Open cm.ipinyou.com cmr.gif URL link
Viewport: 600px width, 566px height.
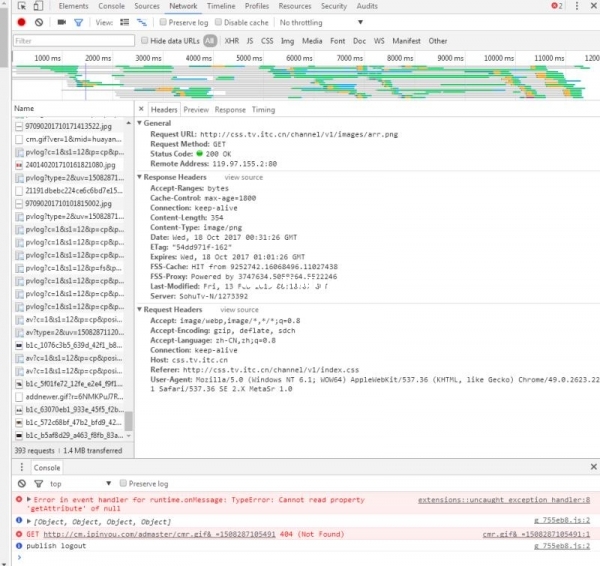[160, 534]
